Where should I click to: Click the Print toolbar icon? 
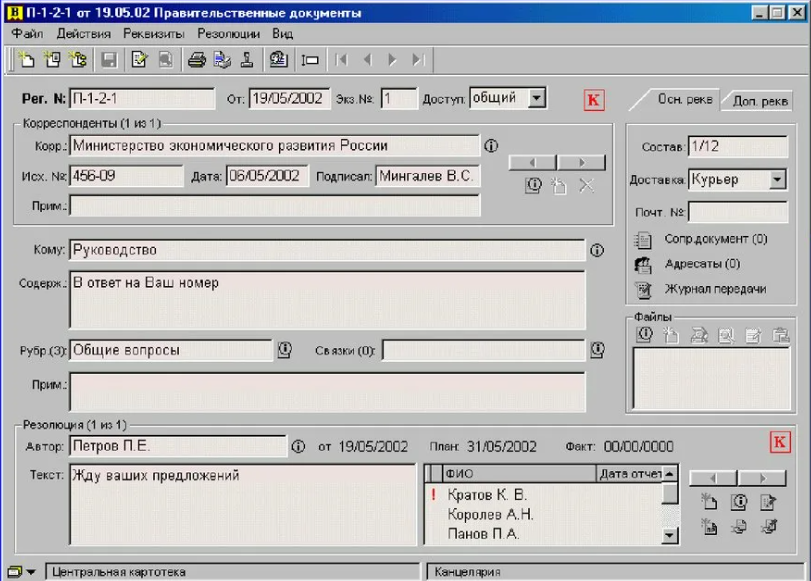point(197,60)
